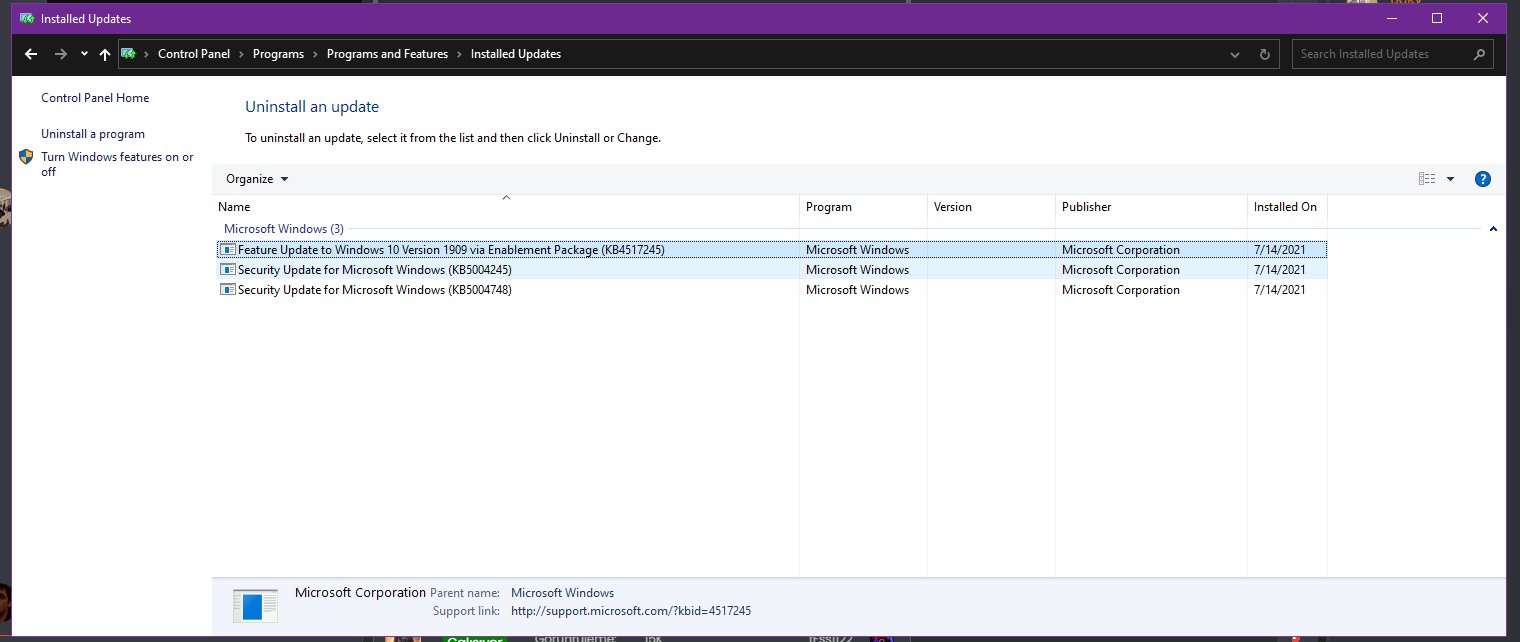Open the Programs and Features breadcrumb
The width and height of the screenshot is (1520, 642).
387,54
